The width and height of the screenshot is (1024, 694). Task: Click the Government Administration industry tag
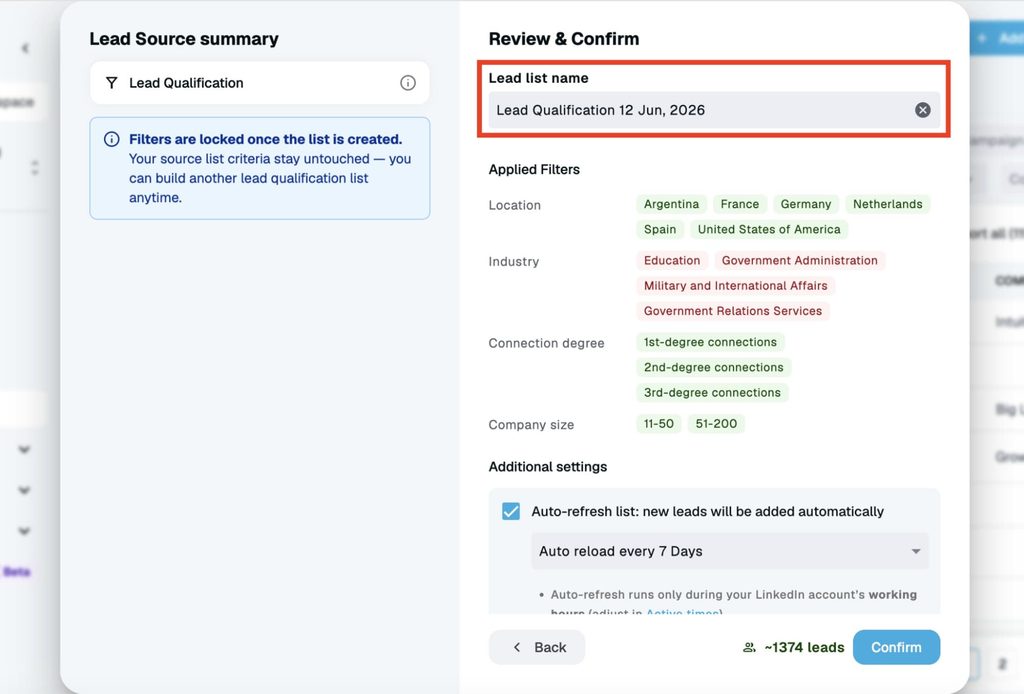800,260
